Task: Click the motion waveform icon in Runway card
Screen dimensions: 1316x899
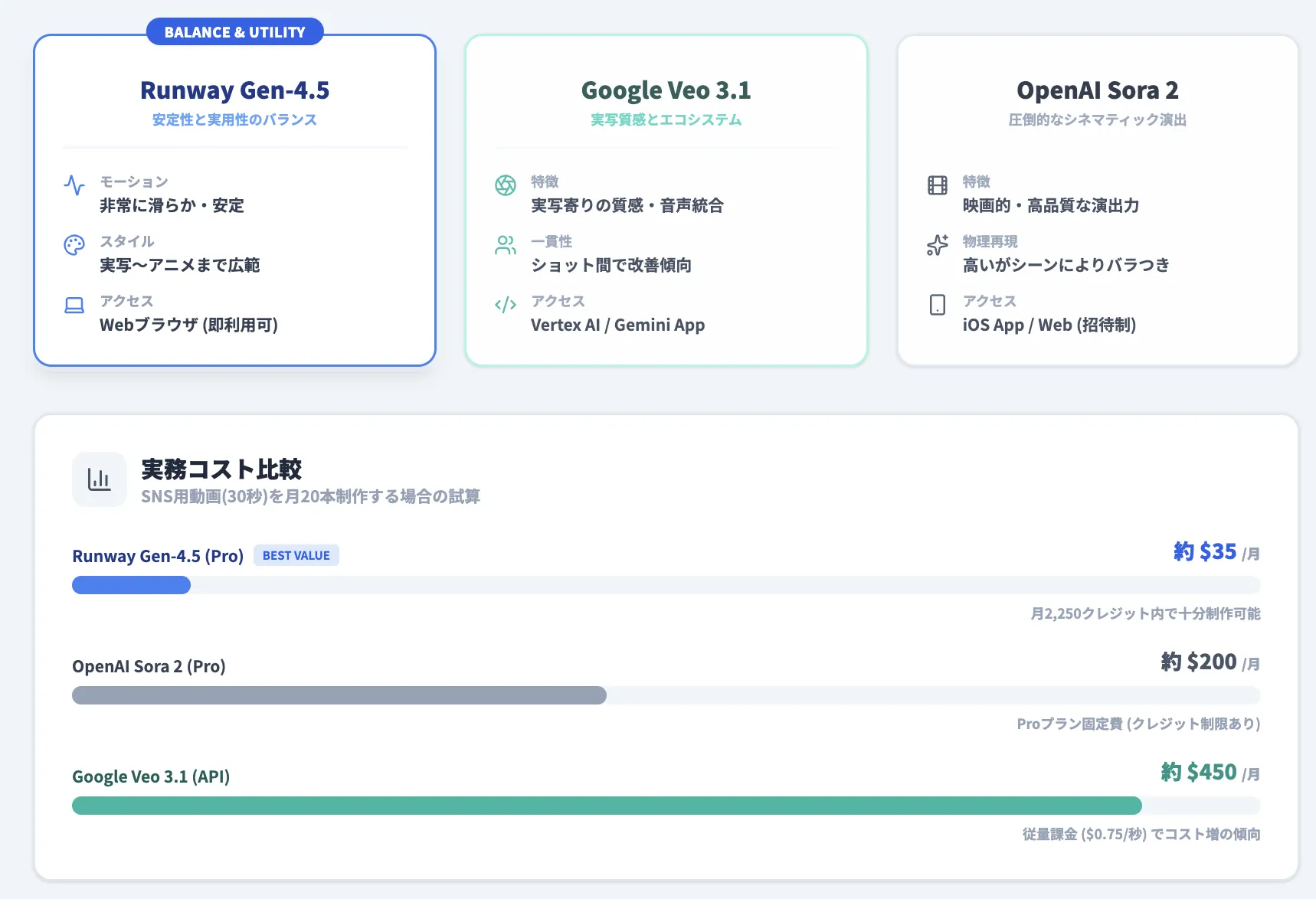Action: (x=74, y=185)
